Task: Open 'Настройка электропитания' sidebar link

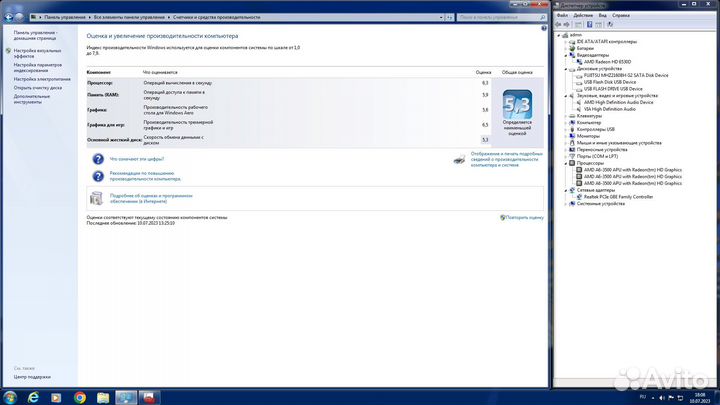Action: tap(42, 79)
